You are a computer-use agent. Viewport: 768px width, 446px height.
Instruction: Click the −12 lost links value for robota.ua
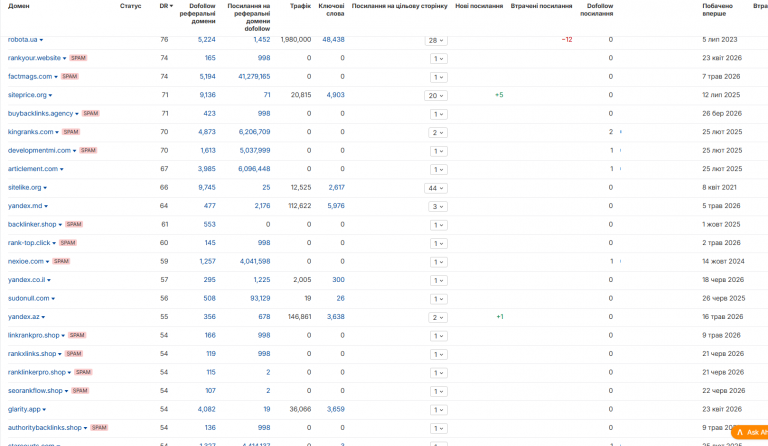point(567,40)
